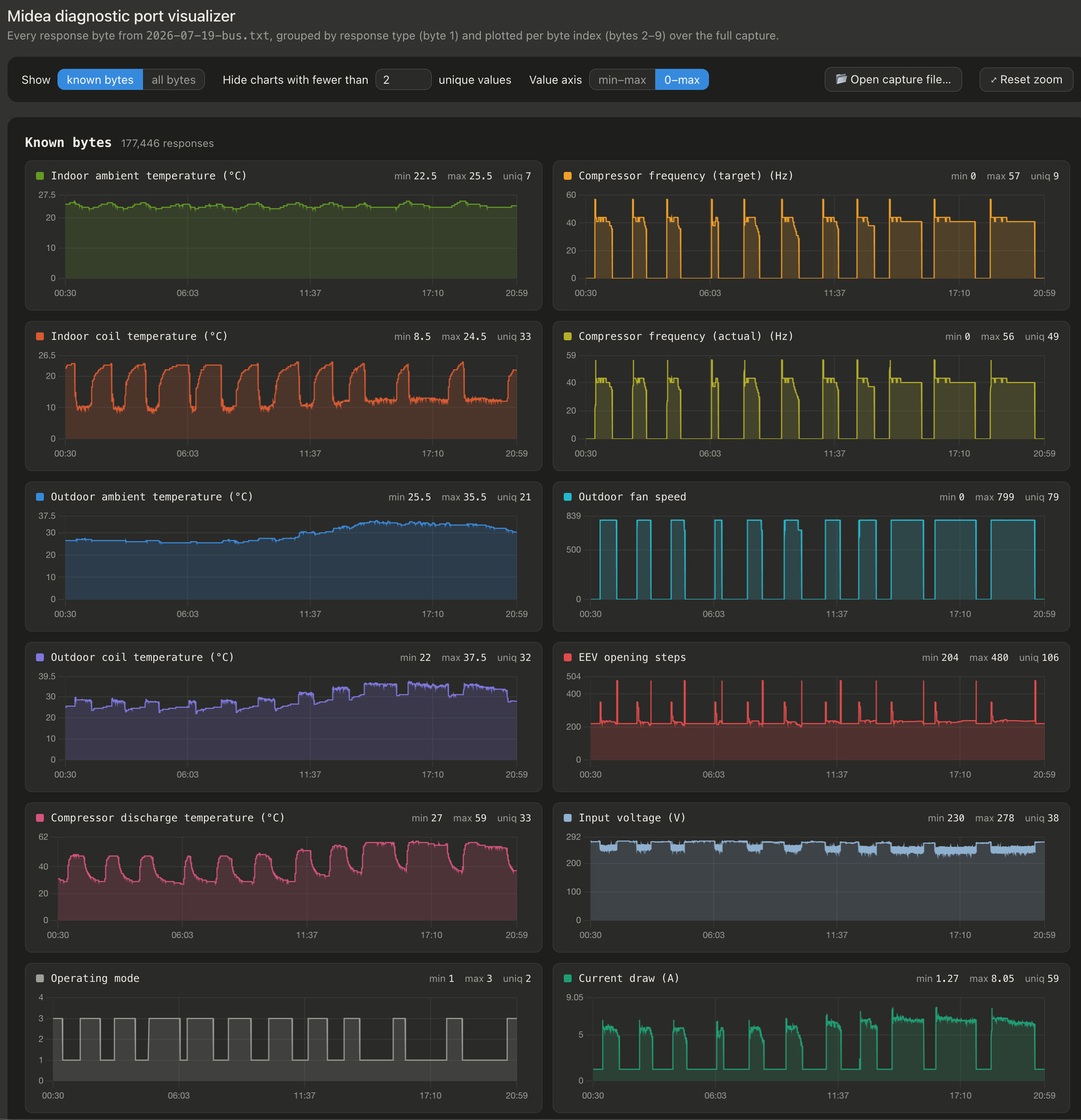Click 'max 3' on Operating mode
Screen dimensions: 1081x1120
click(x=479, y=979)
